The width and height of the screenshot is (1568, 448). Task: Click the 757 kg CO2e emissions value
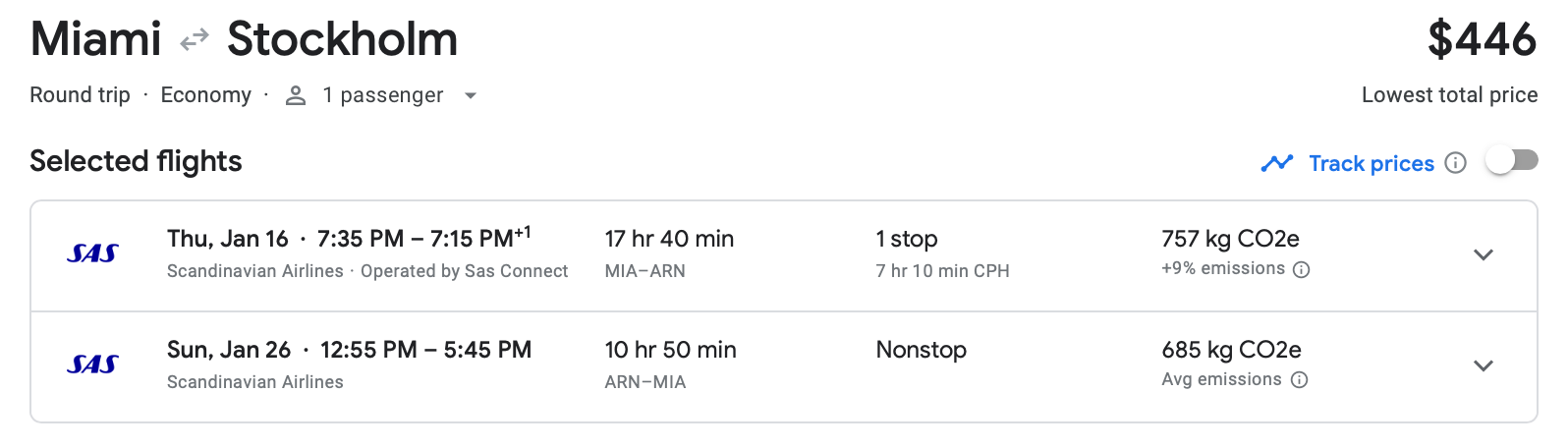click(1230, 239)
